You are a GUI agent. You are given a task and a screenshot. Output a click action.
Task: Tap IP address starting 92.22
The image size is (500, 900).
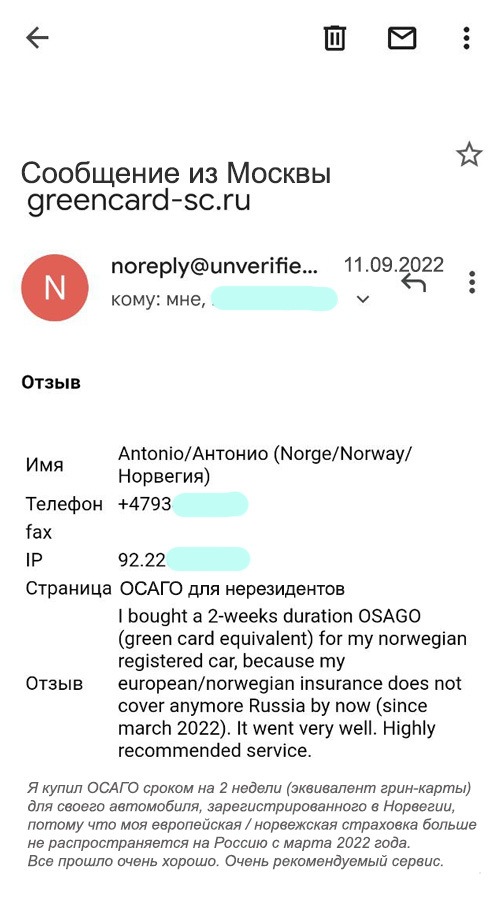point(184,560)
